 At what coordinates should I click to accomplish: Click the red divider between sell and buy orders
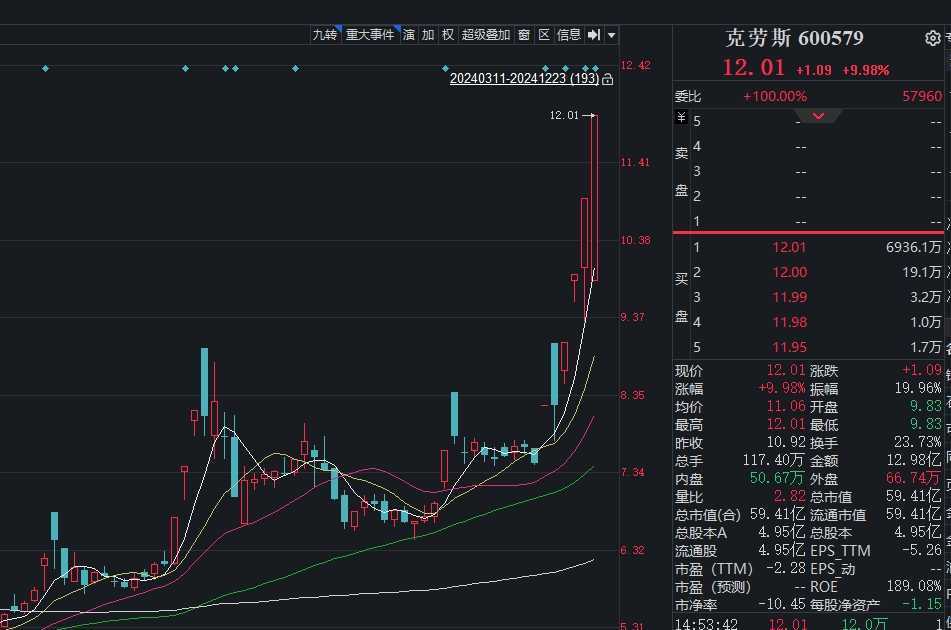(808, 232)
